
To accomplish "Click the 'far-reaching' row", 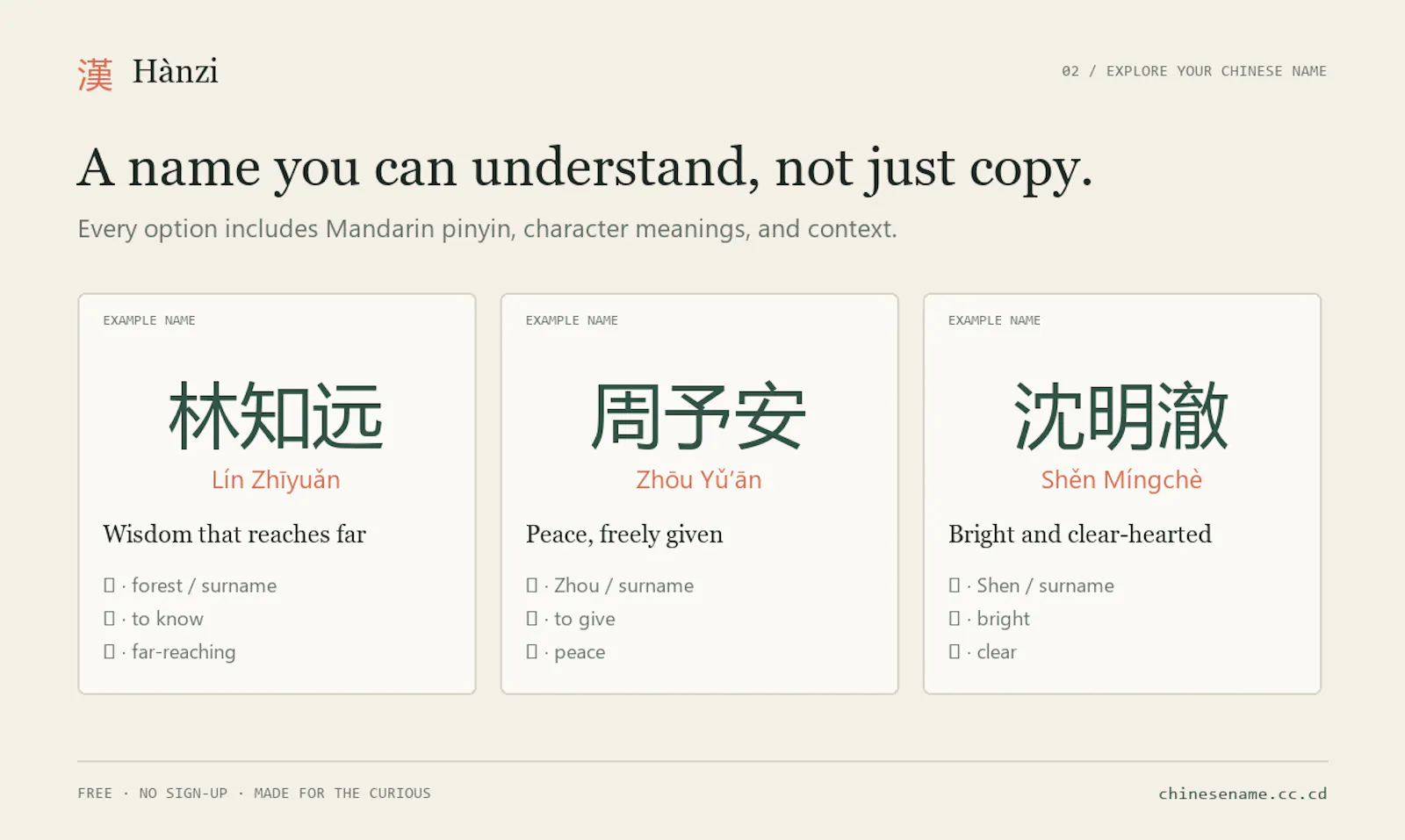I will point(169,652).
